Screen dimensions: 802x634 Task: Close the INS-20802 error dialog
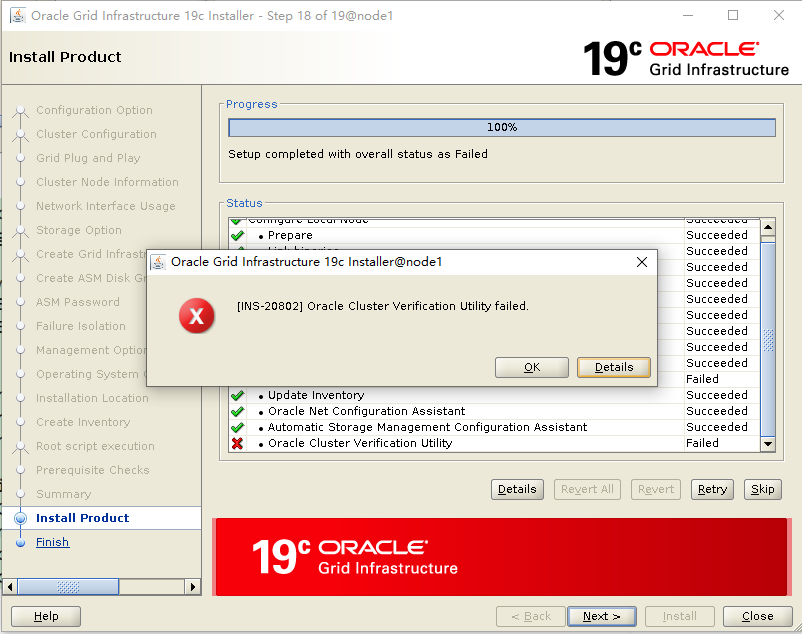[x=642, y=262]
